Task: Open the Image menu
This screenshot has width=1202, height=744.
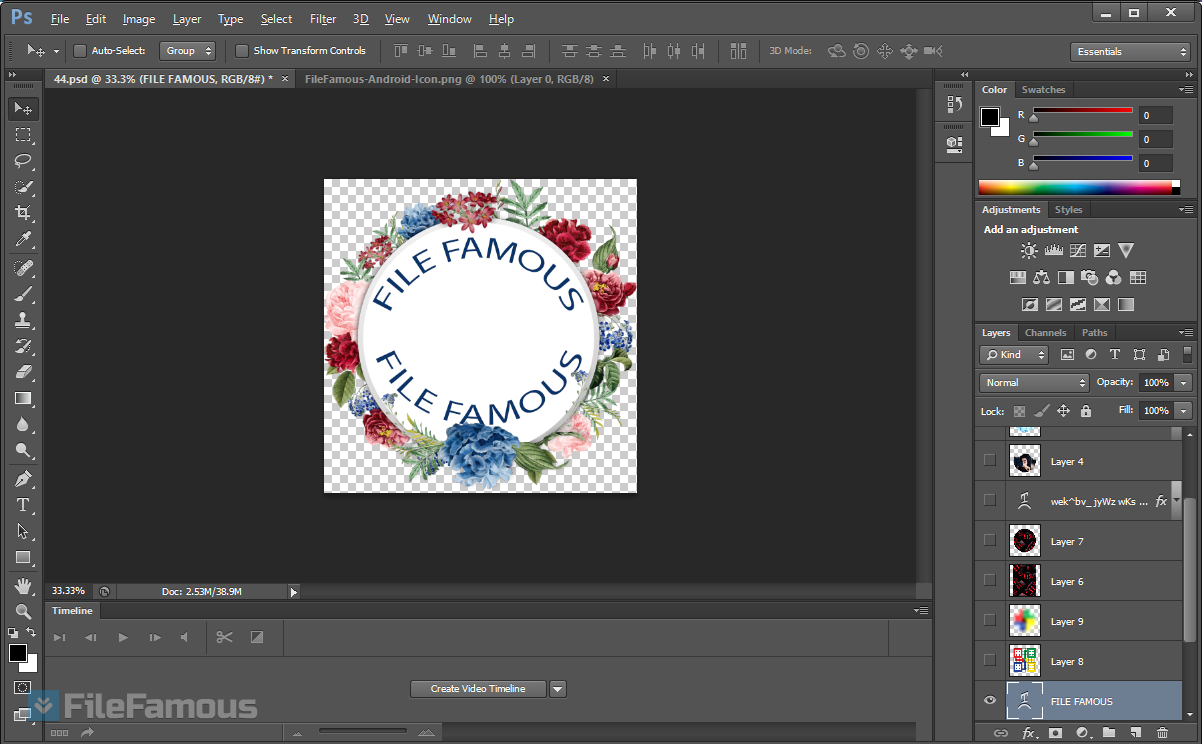Action: (x=139, y=19)
